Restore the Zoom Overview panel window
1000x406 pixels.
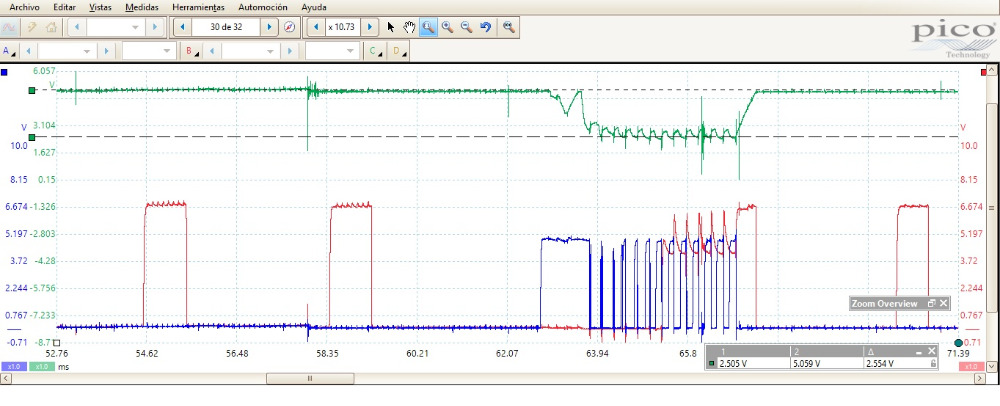931,303
